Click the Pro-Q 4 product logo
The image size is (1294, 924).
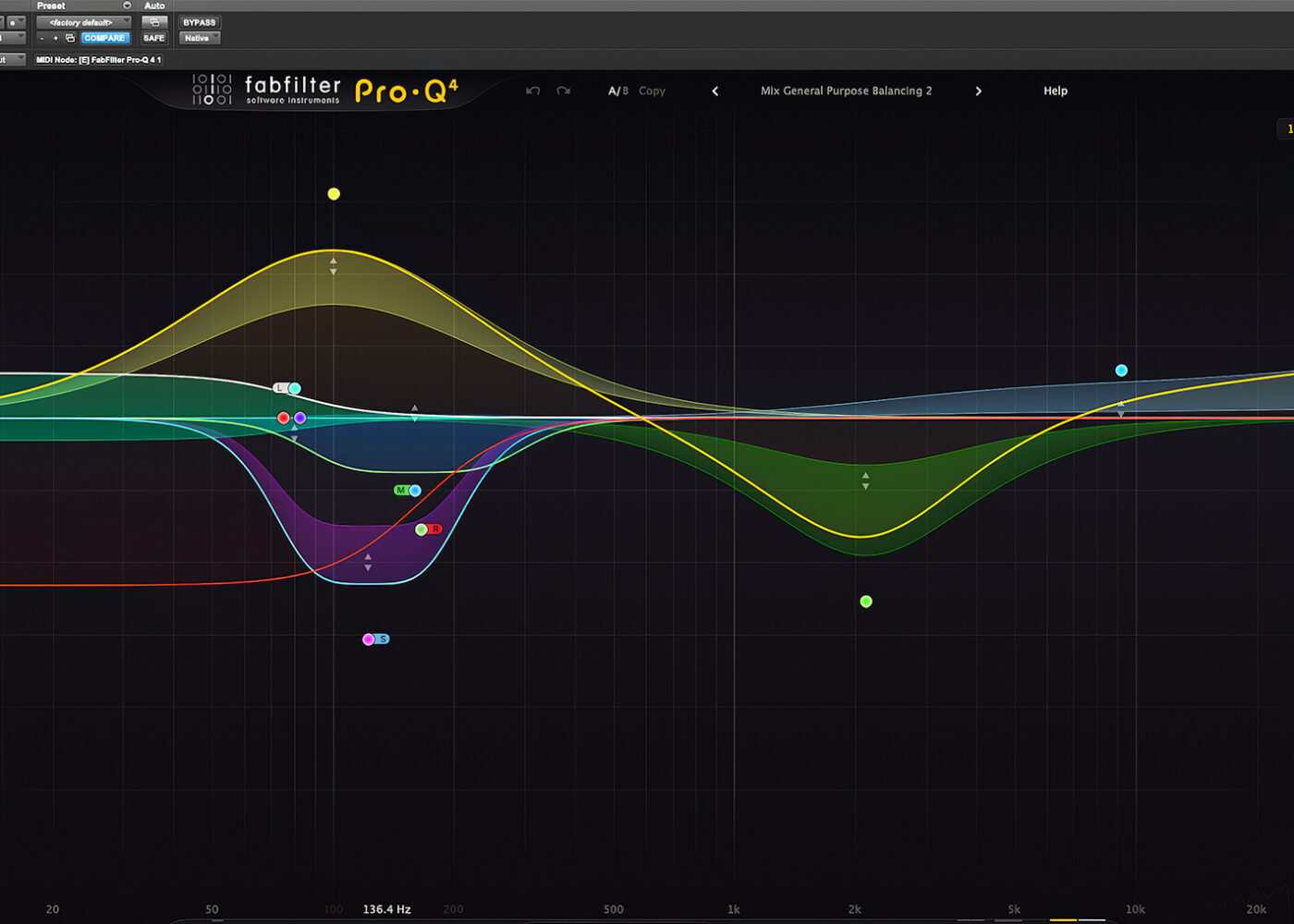point(406,91)
